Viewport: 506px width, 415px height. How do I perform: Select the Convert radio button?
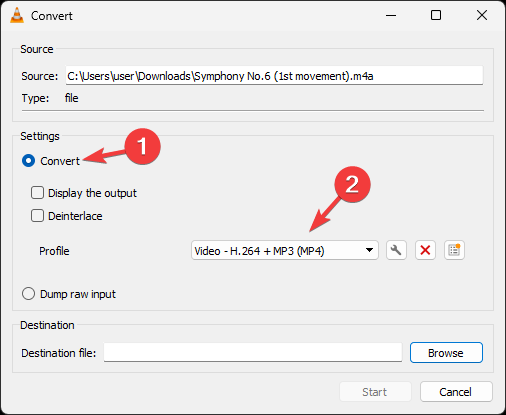28,161
